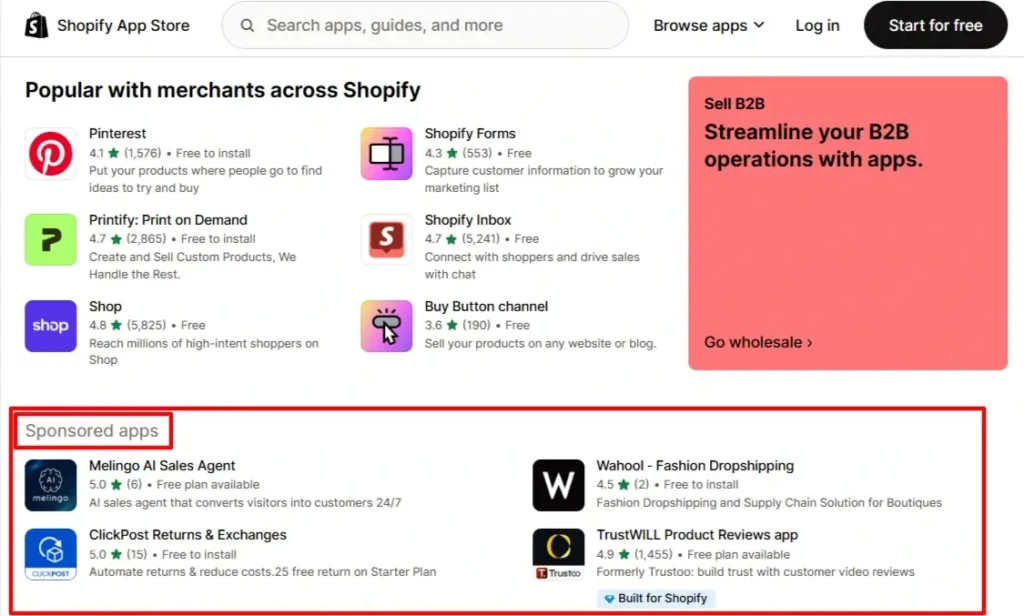Follow the Go wholesale link
1024x616 pixels.
758,342
